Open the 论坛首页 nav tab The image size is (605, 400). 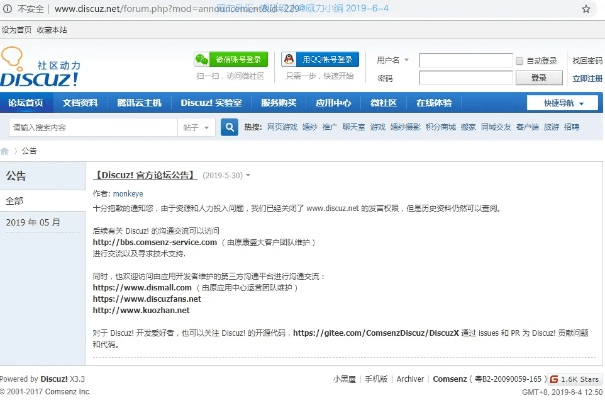(26, 103)
